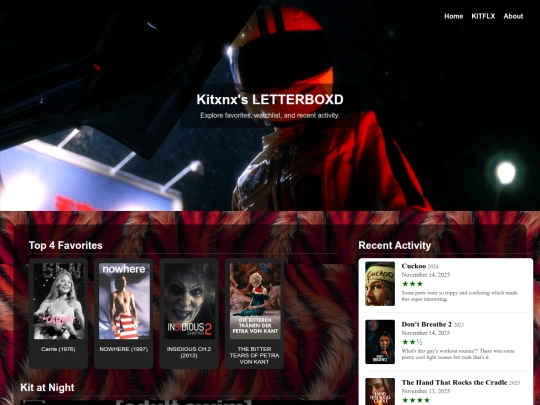Open the Home nav link

click(453, 16)
